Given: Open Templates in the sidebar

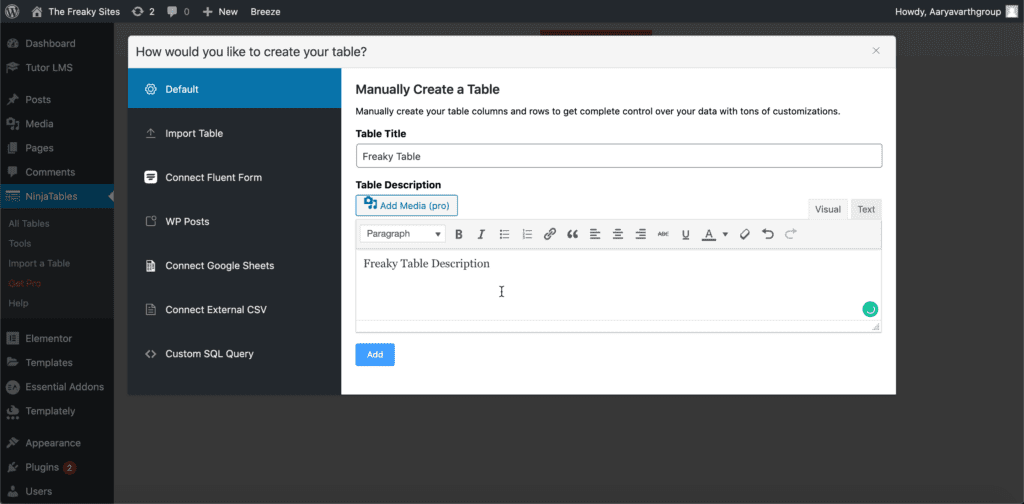Looking at the screenshot, I should 57,362.
